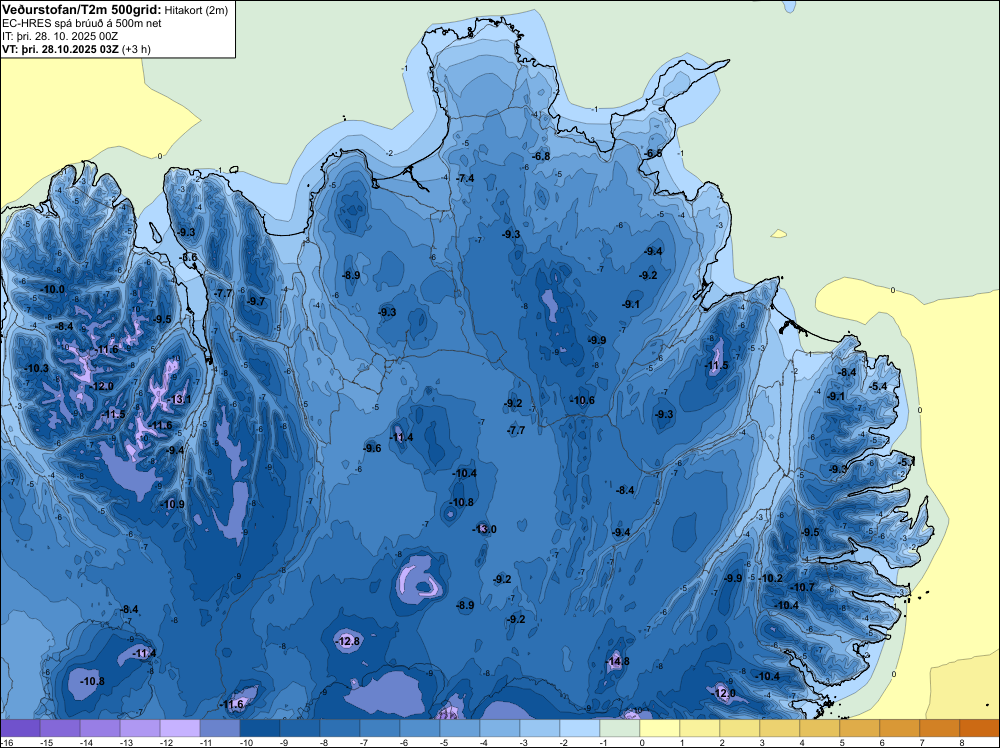Click the dark purple legend swatch between -16 and -15

click(20, 728)
